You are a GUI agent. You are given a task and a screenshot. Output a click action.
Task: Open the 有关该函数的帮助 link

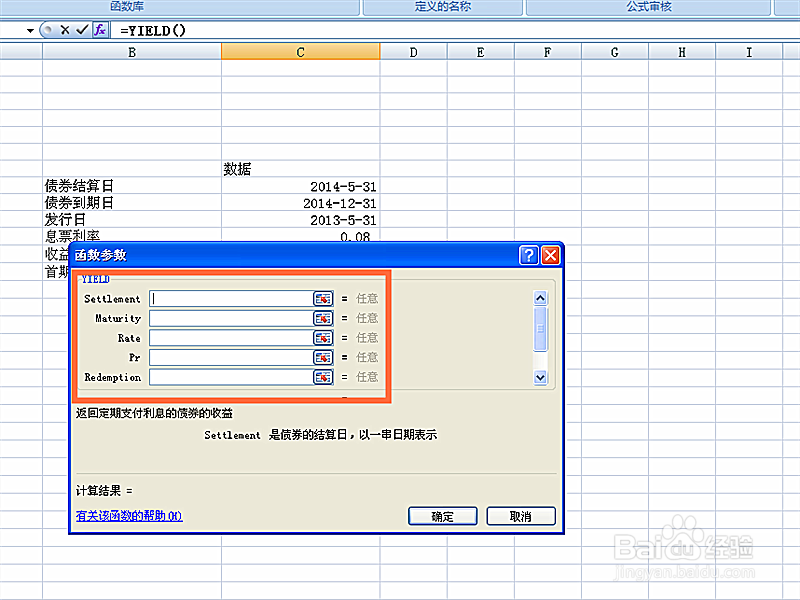tap(129, 516)
